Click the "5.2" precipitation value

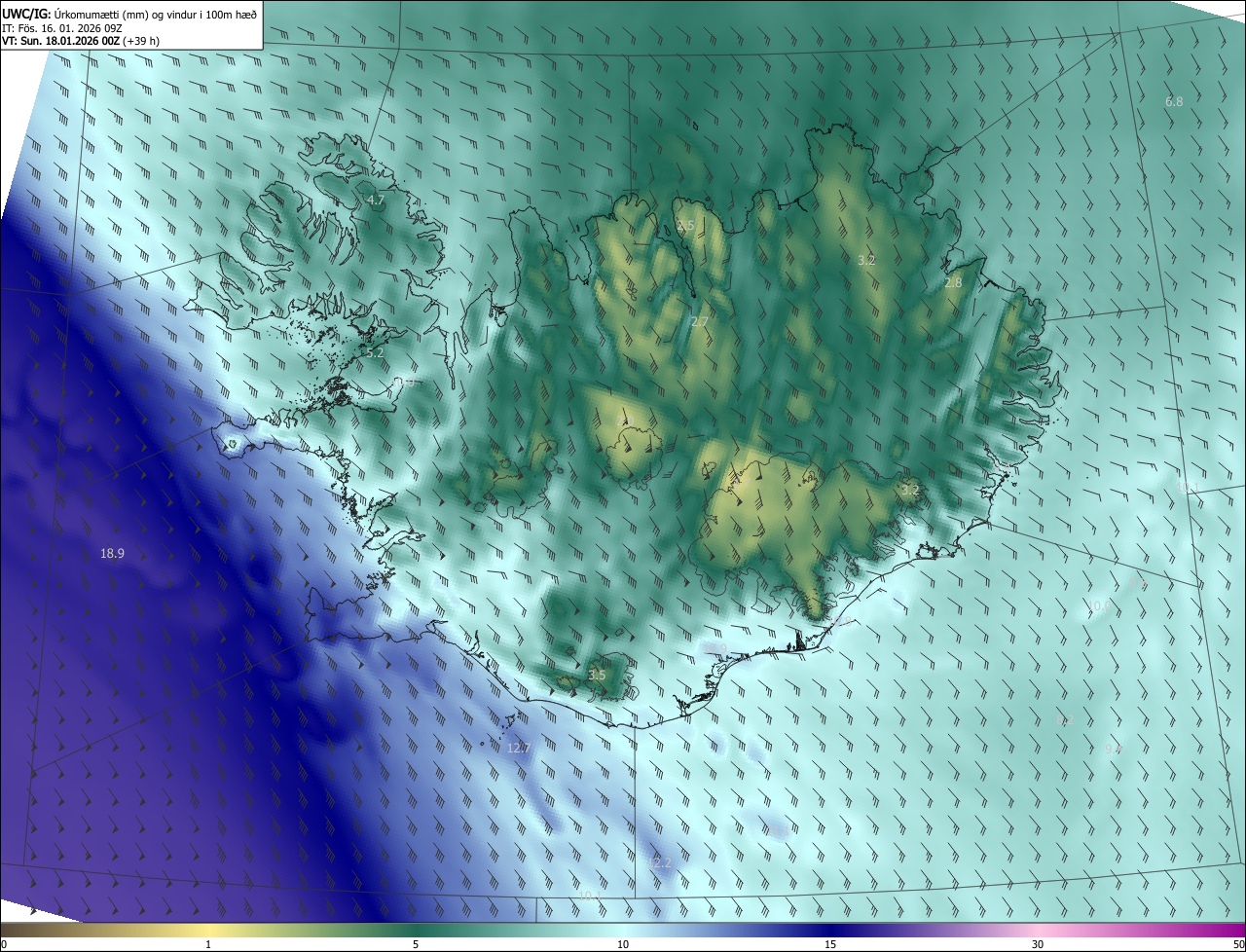point(375,354)
